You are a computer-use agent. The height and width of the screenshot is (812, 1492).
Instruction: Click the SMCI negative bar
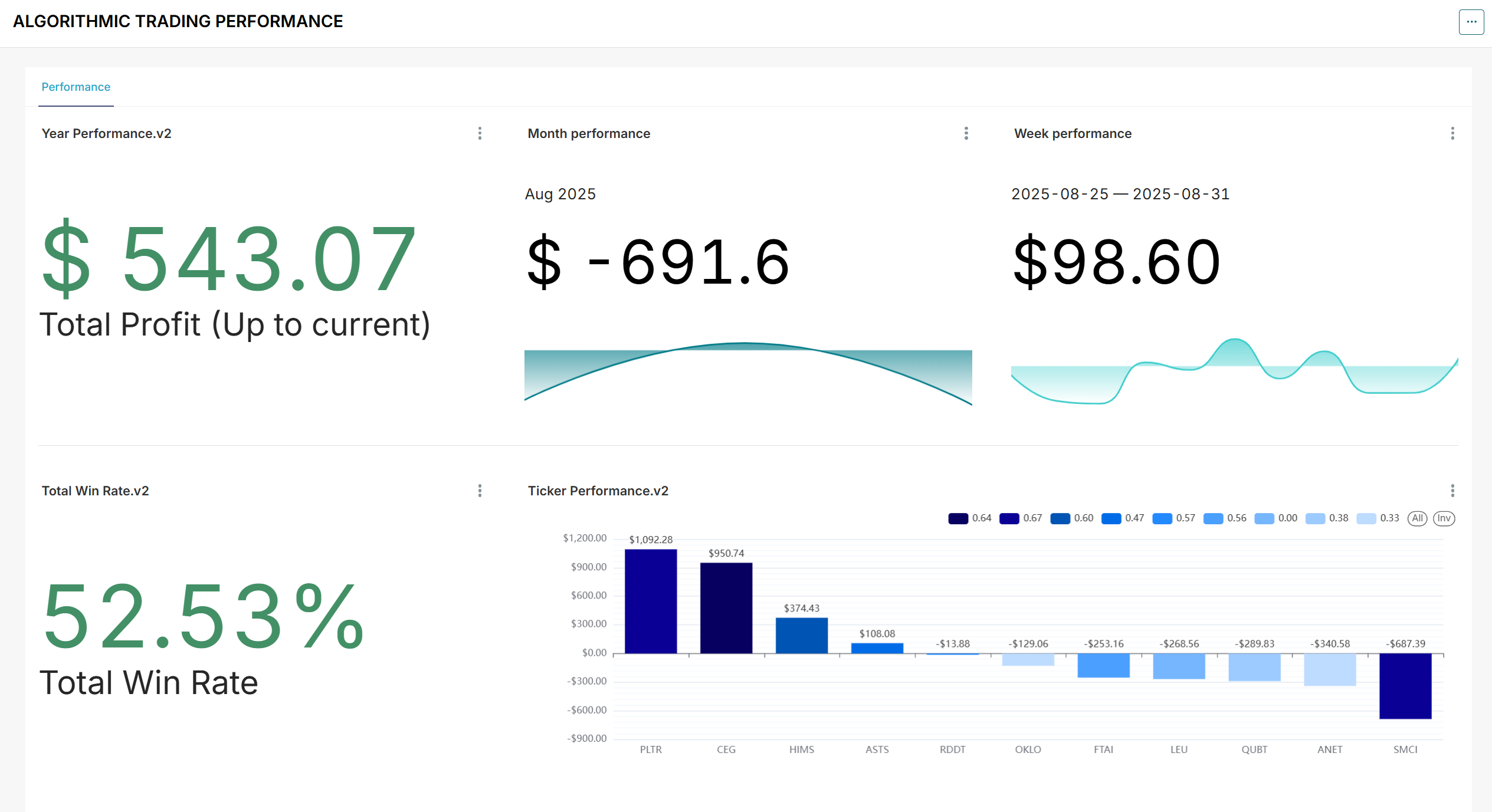point(1405,686)
